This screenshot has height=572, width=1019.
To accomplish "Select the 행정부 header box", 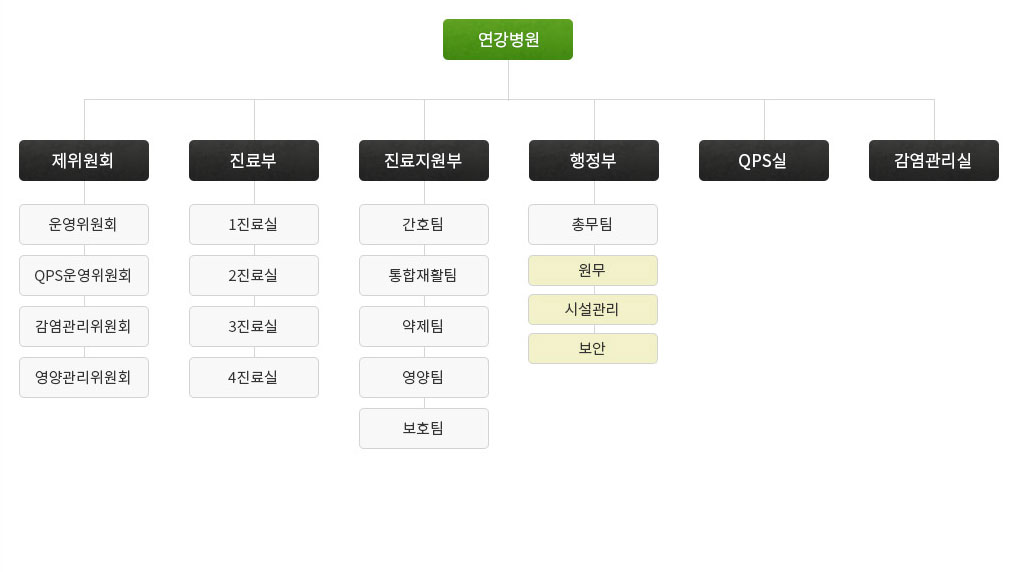I will (x=594, y=161).
